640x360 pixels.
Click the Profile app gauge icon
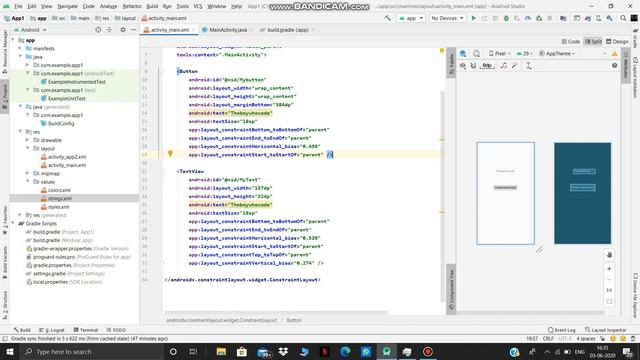tap(528, 18)
